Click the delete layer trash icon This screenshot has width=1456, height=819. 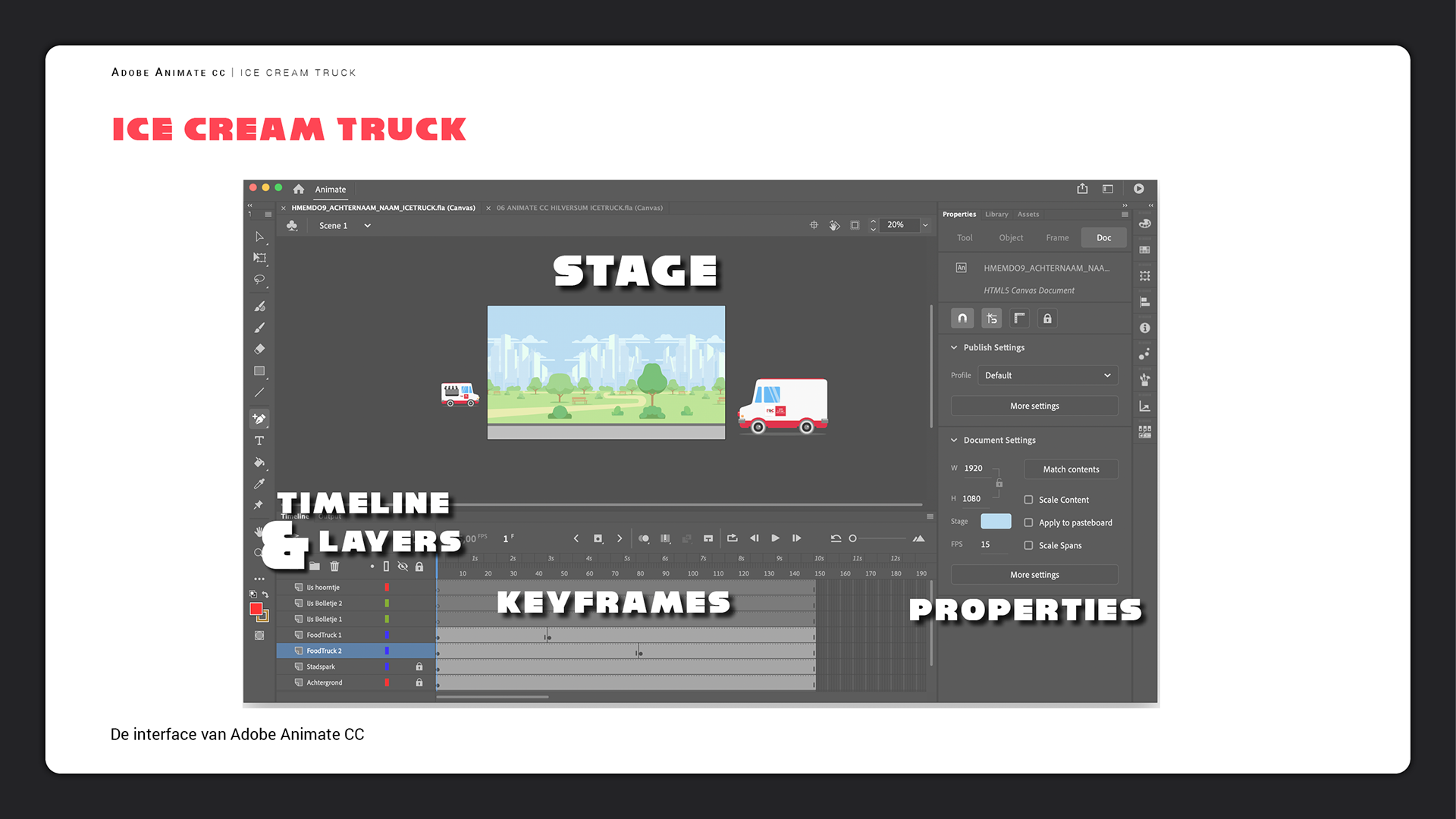(334, 566)
